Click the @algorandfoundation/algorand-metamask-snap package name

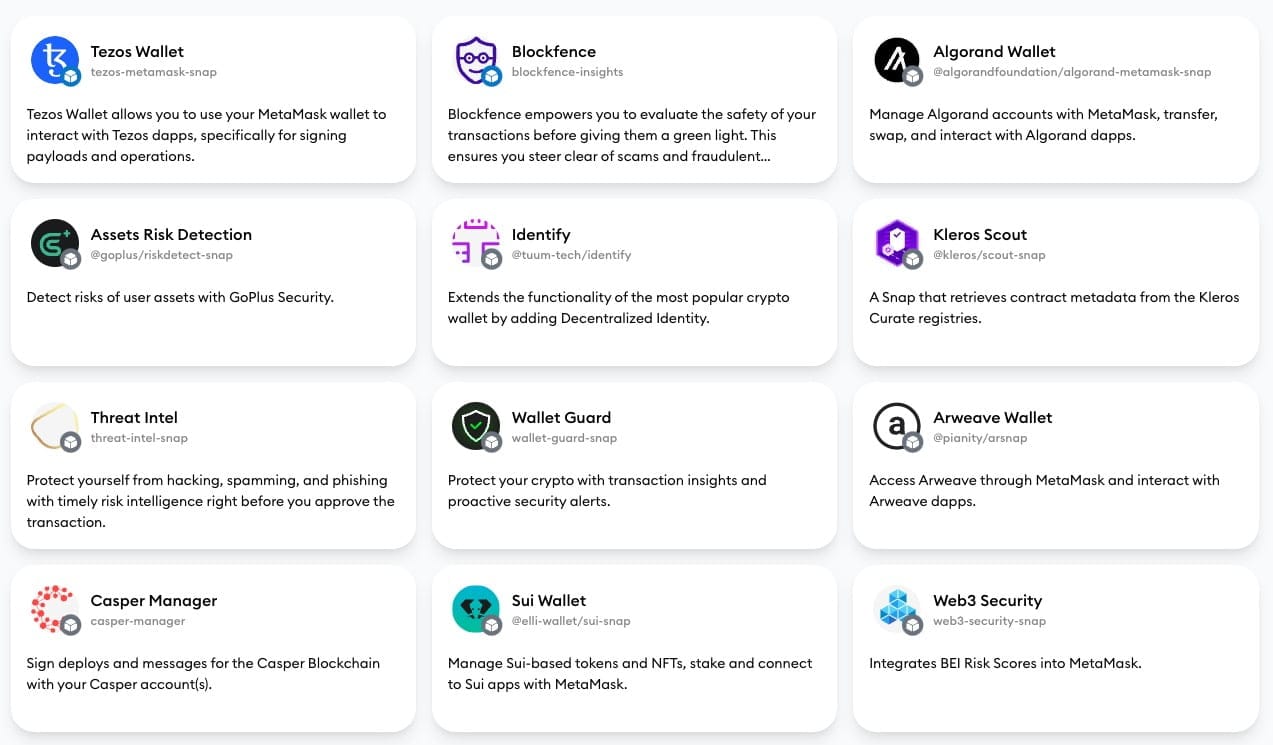pos(1072,72)
